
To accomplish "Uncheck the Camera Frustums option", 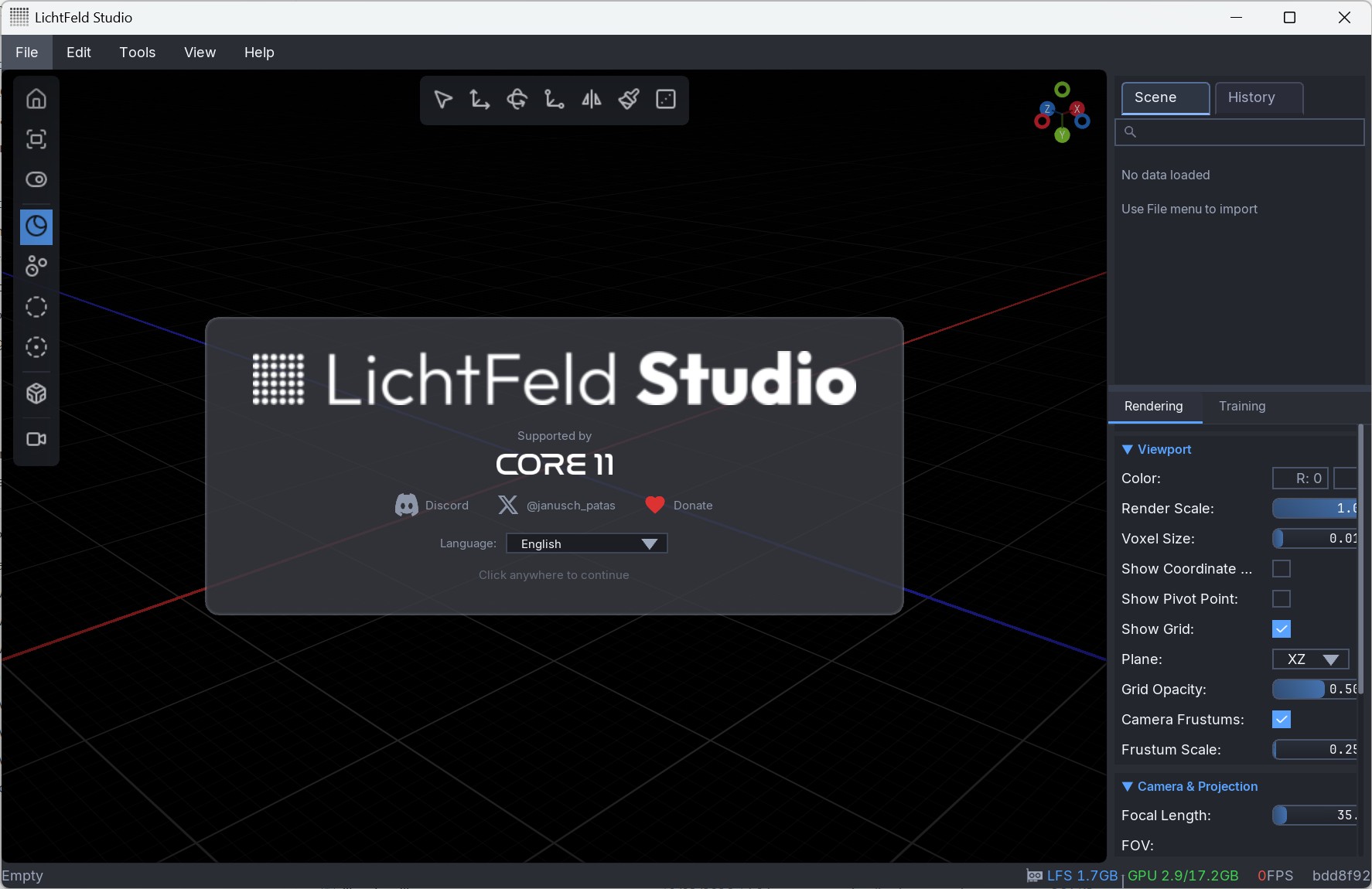I will pos(1282,719).
